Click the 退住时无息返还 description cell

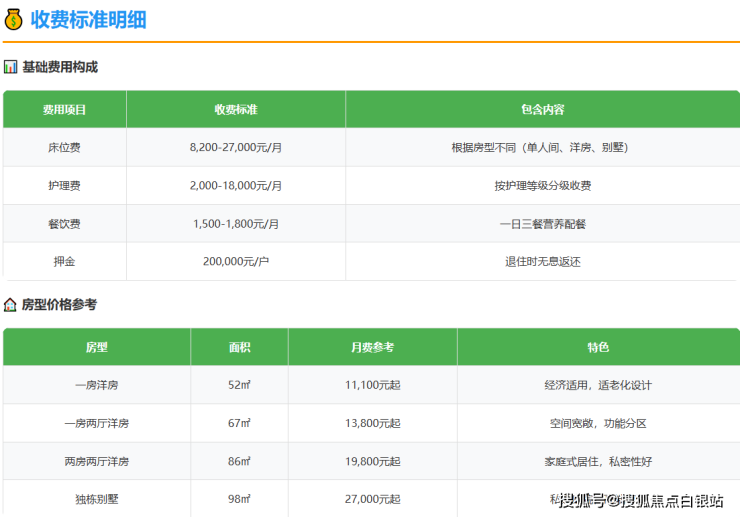542,262
